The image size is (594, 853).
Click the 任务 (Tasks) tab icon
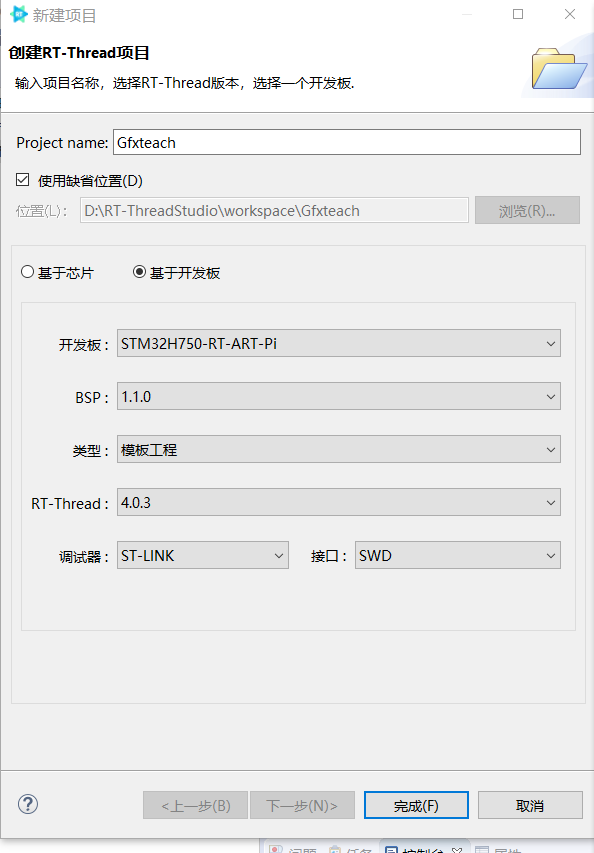coord(335,849)
